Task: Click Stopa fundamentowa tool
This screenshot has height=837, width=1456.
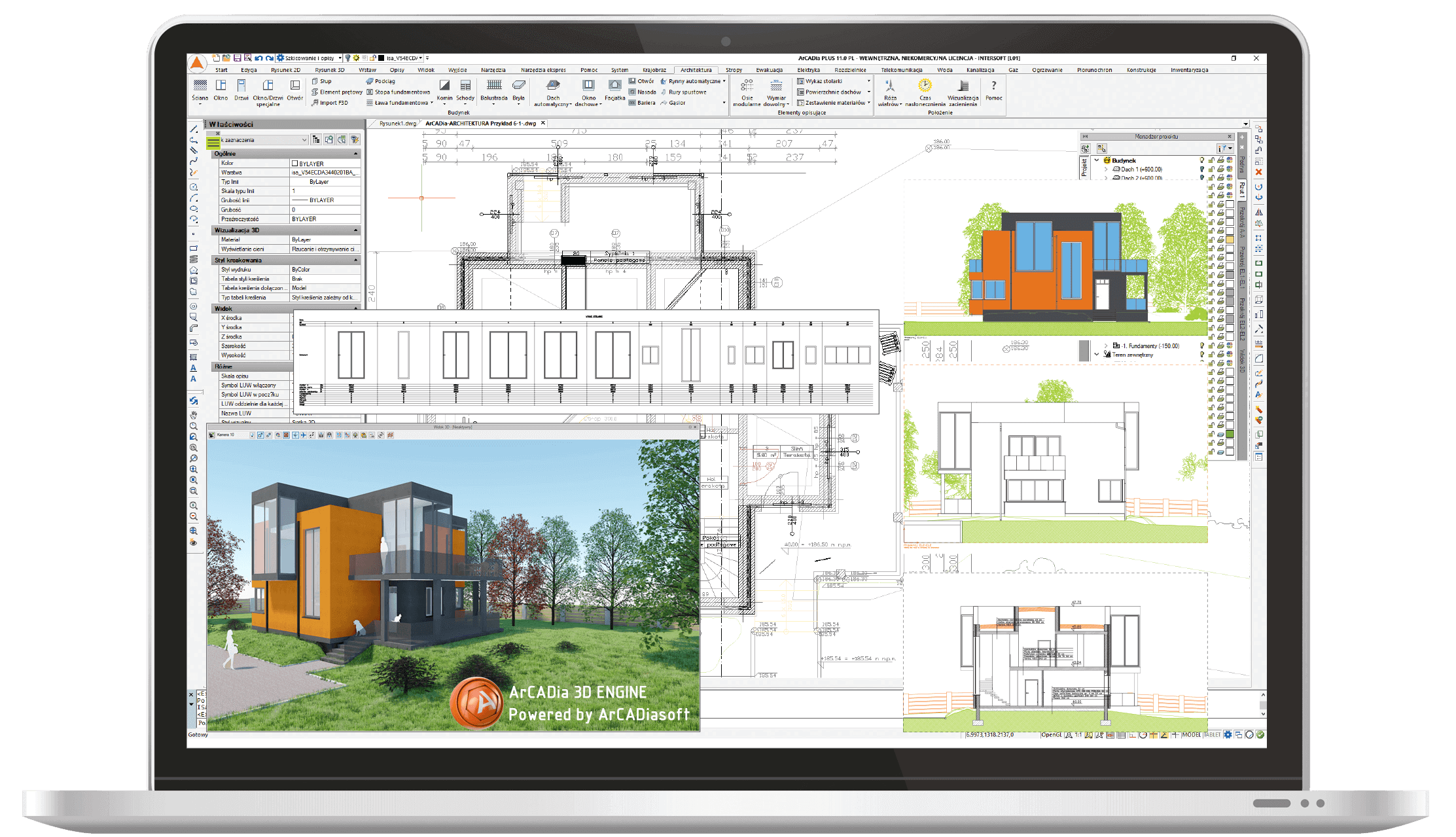Action: point(398,92)
